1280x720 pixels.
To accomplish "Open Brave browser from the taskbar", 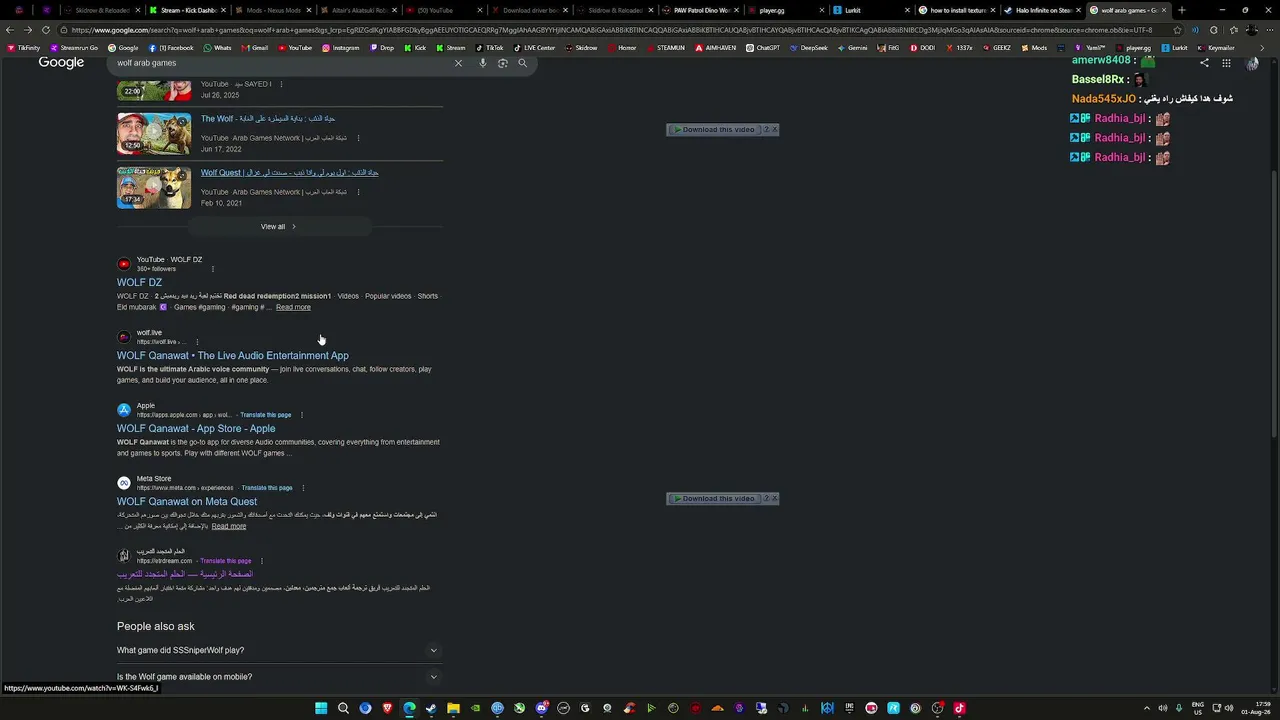I will [387, 708].
